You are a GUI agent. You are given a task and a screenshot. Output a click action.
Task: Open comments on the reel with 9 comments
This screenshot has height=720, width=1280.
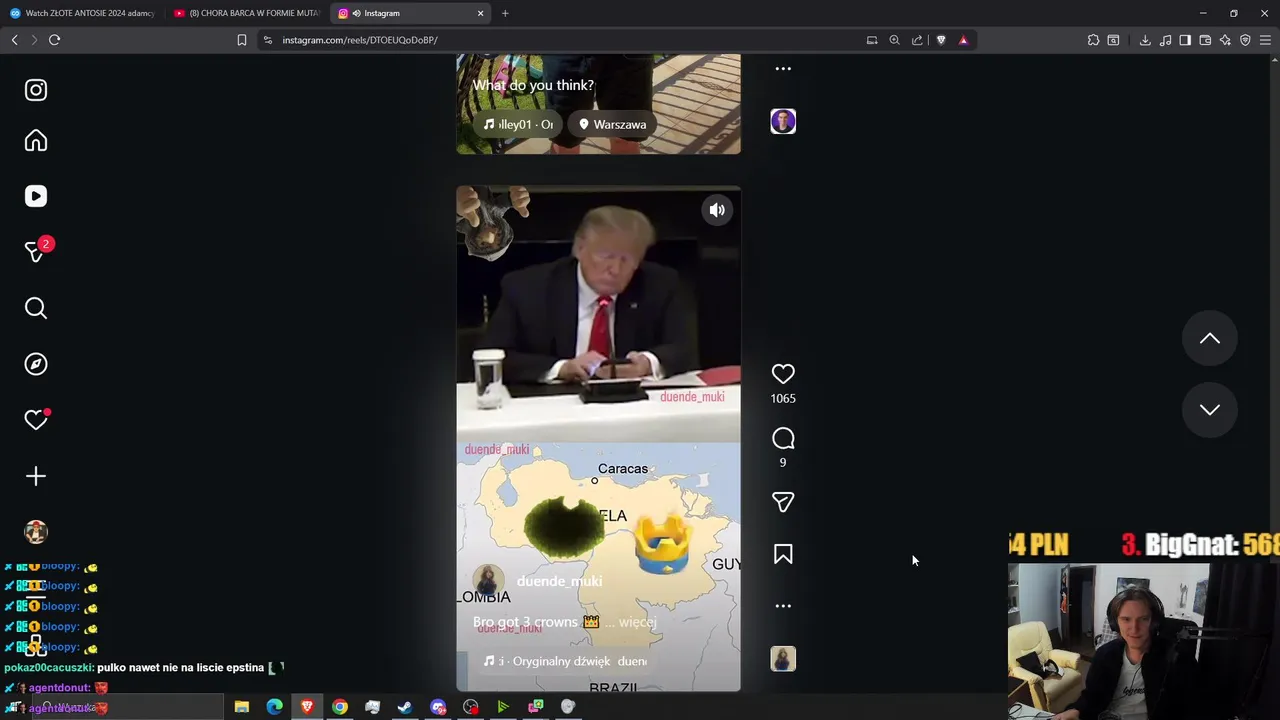click(783, 438)
